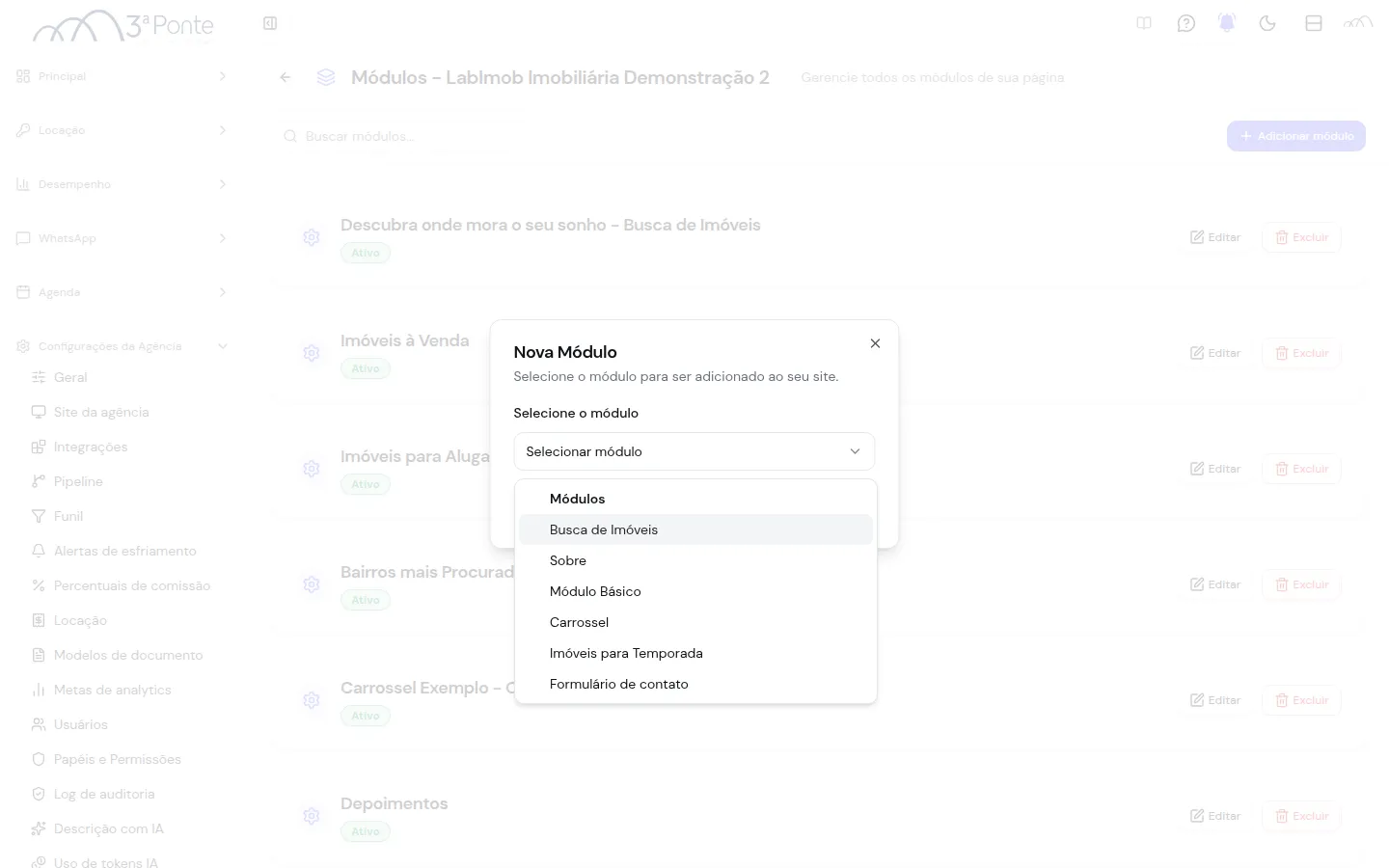Select Busca de Imóveis option
The image size is (1389, 868).
695,529
